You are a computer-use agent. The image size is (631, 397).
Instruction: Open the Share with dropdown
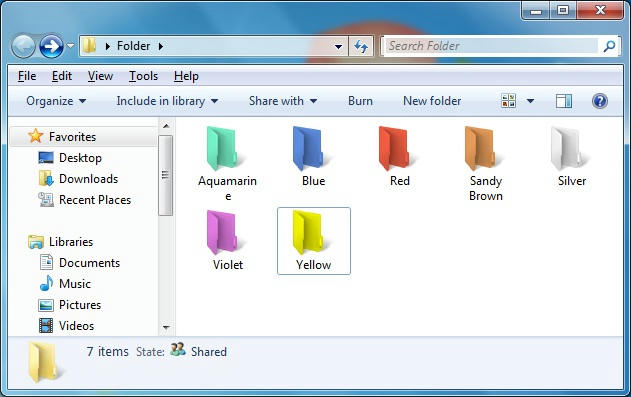(x=283, y=101)
